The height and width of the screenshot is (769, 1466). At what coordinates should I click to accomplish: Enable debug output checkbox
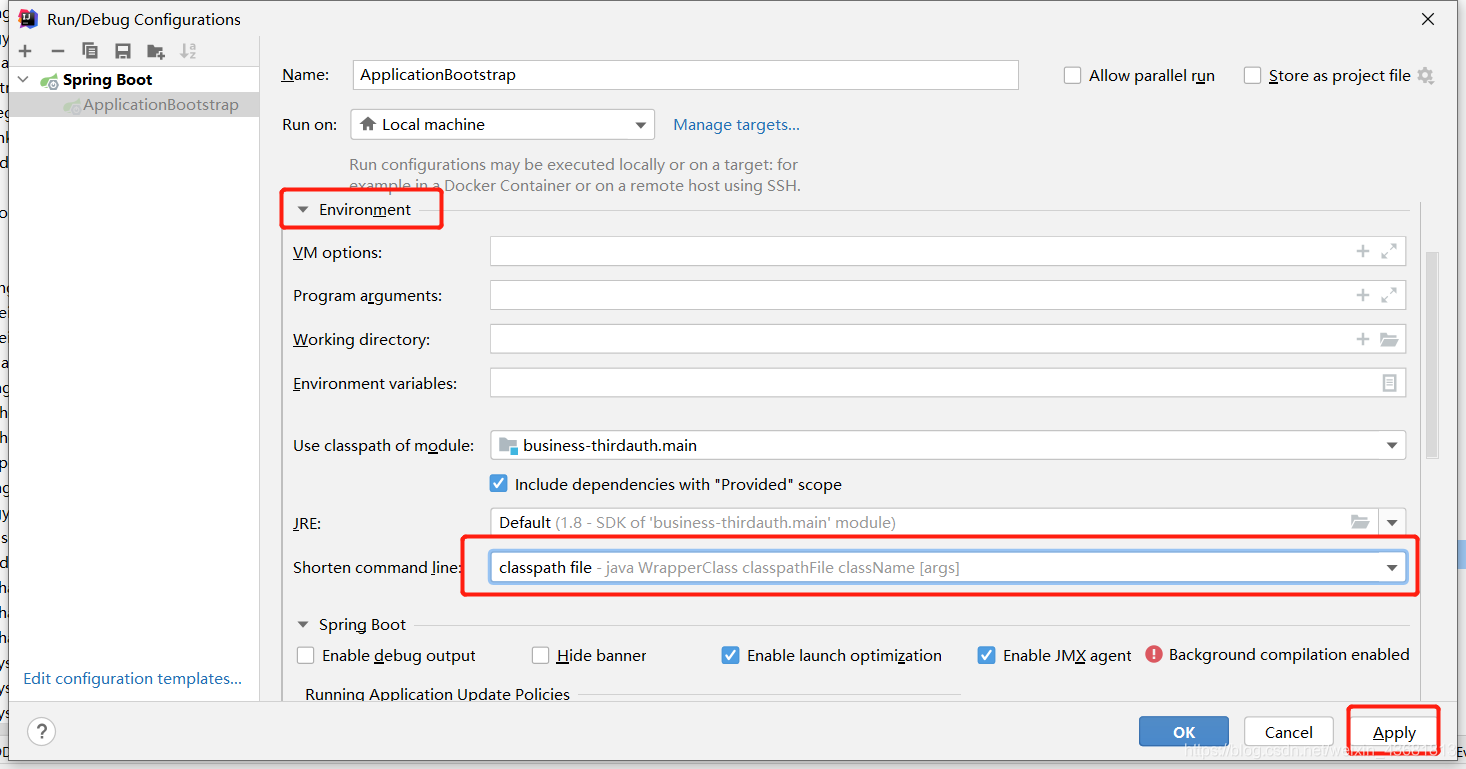[306, 656]
